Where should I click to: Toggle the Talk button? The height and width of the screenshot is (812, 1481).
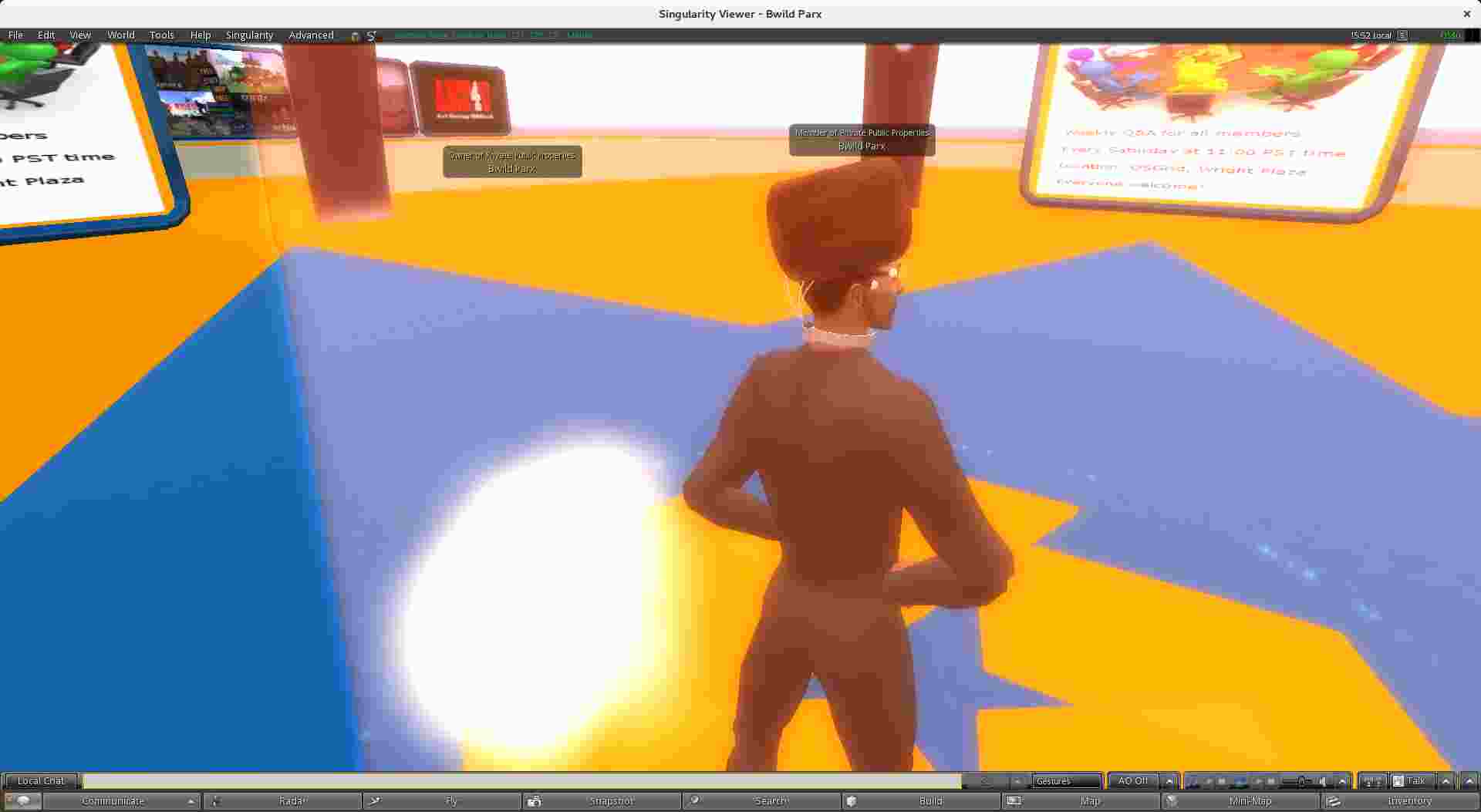1412,781
